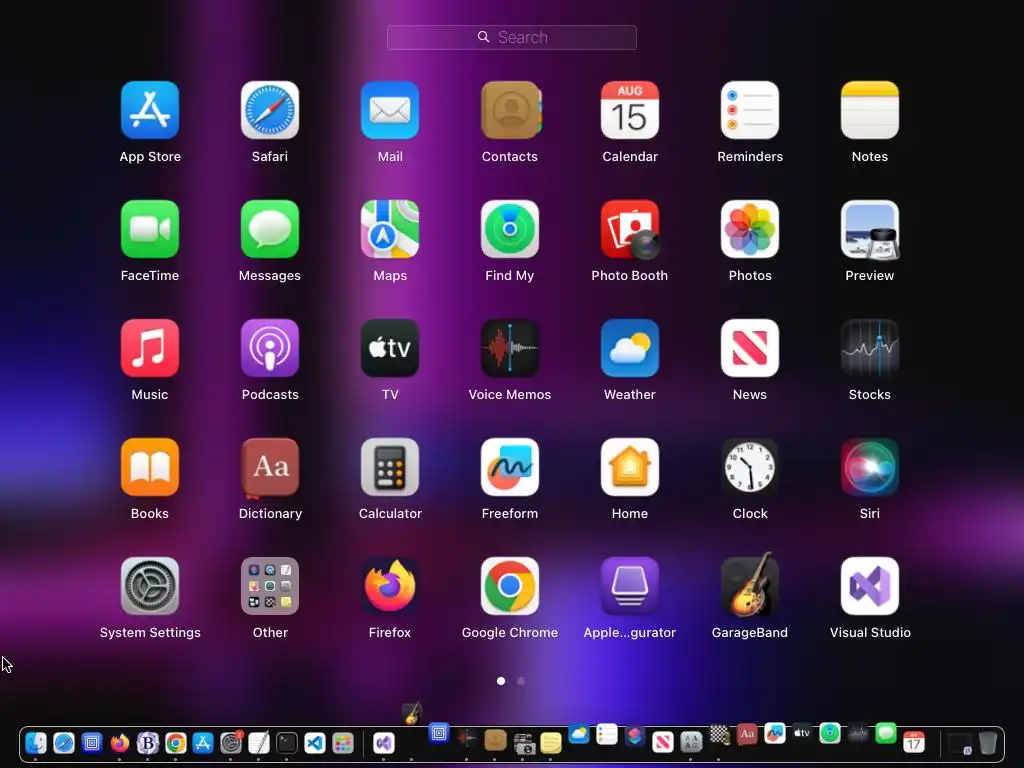This screenshot has width=1024, height=768.
Task: Open Calendar showing AUG 15
Action: (x=630, y=110)
